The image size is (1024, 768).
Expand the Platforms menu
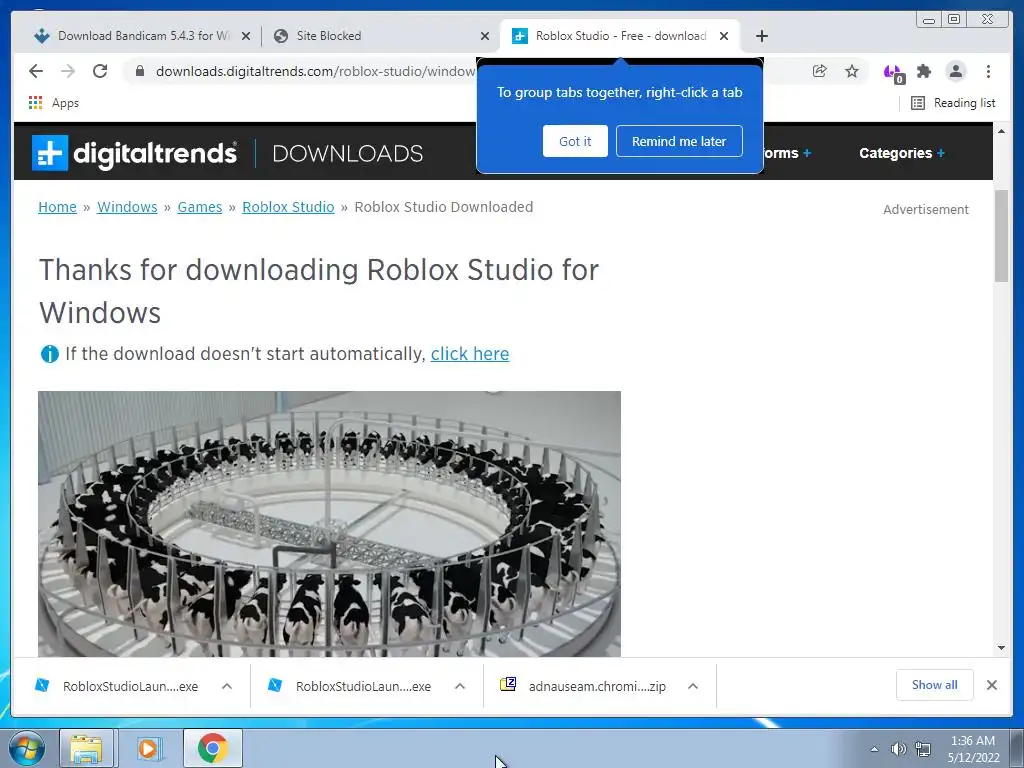[788, 153]
